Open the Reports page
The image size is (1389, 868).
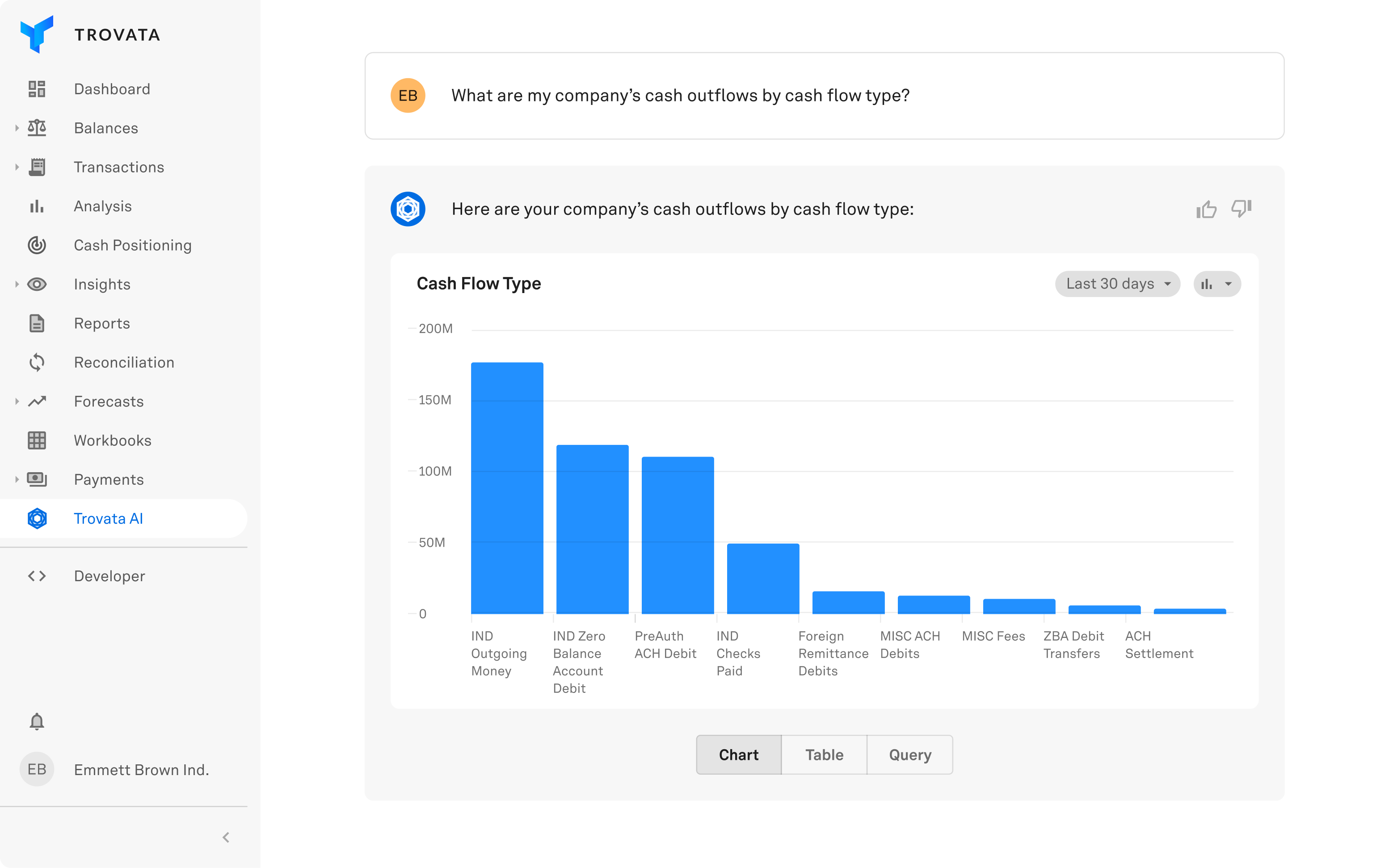pos(101,323)
